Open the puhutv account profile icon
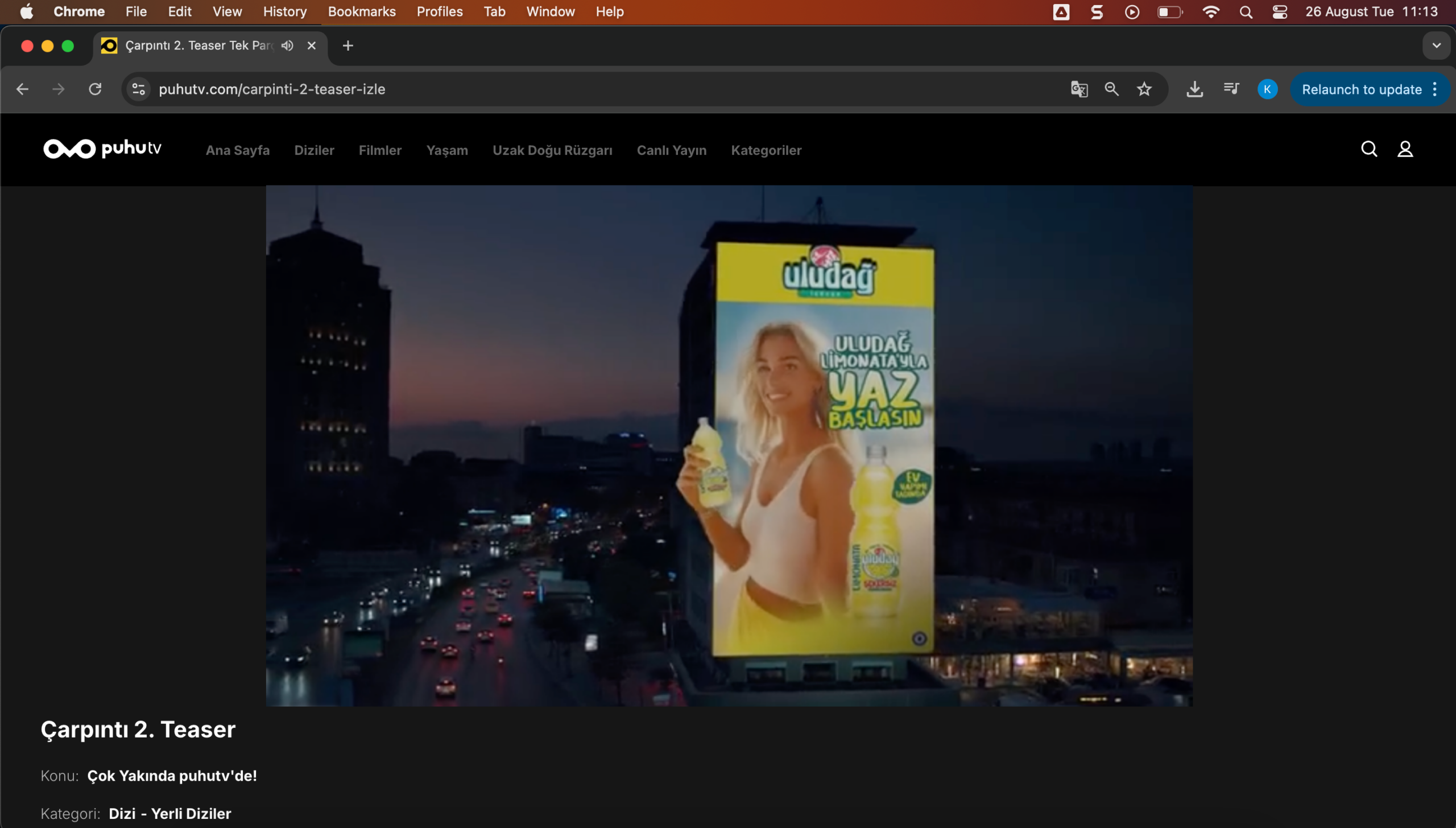Viewport: 1456px width, 828px height. tap(1405, 149)
